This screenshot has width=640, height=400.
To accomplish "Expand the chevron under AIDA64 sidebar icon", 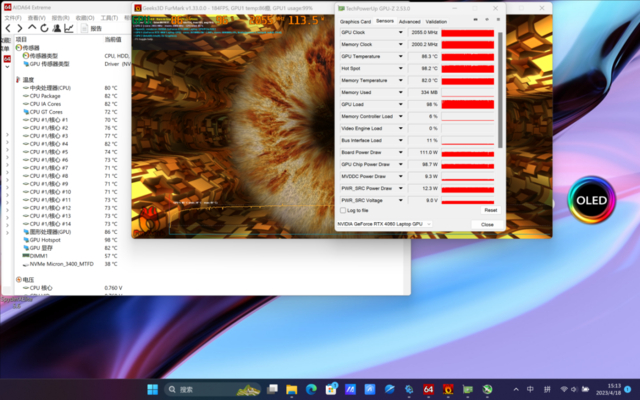I will (x=7, y=67).
